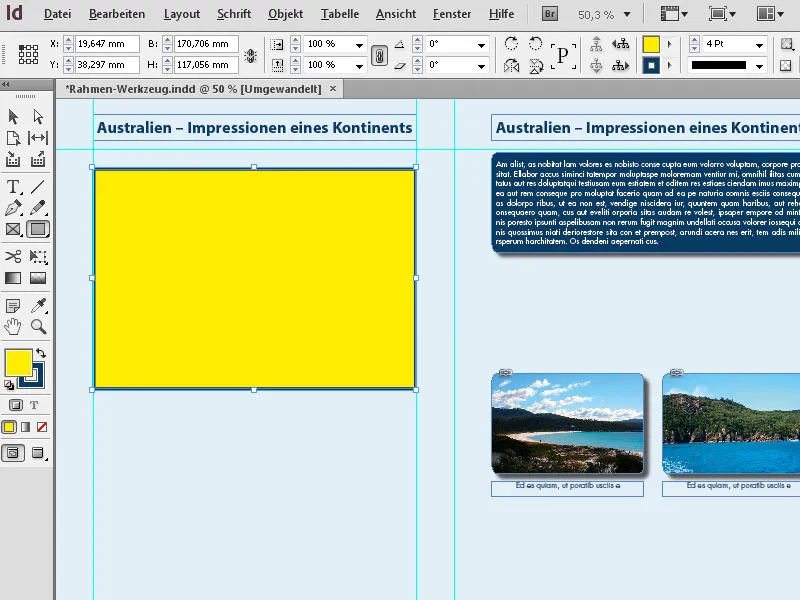Choose the Rectangle frame tool
800x600 pixels.
pos(13,230)
